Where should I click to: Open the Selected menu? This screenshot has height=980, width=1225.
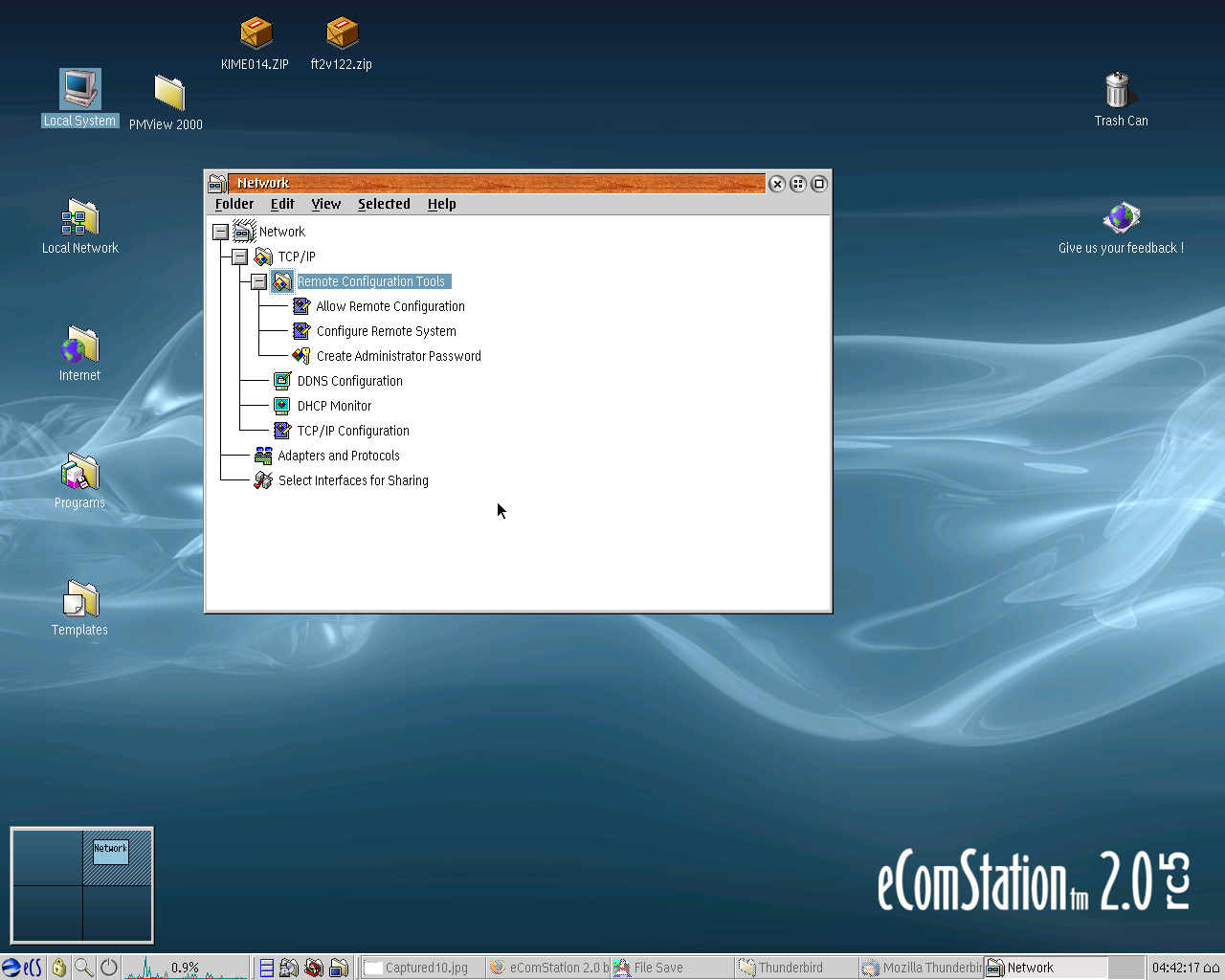point(384,204)
